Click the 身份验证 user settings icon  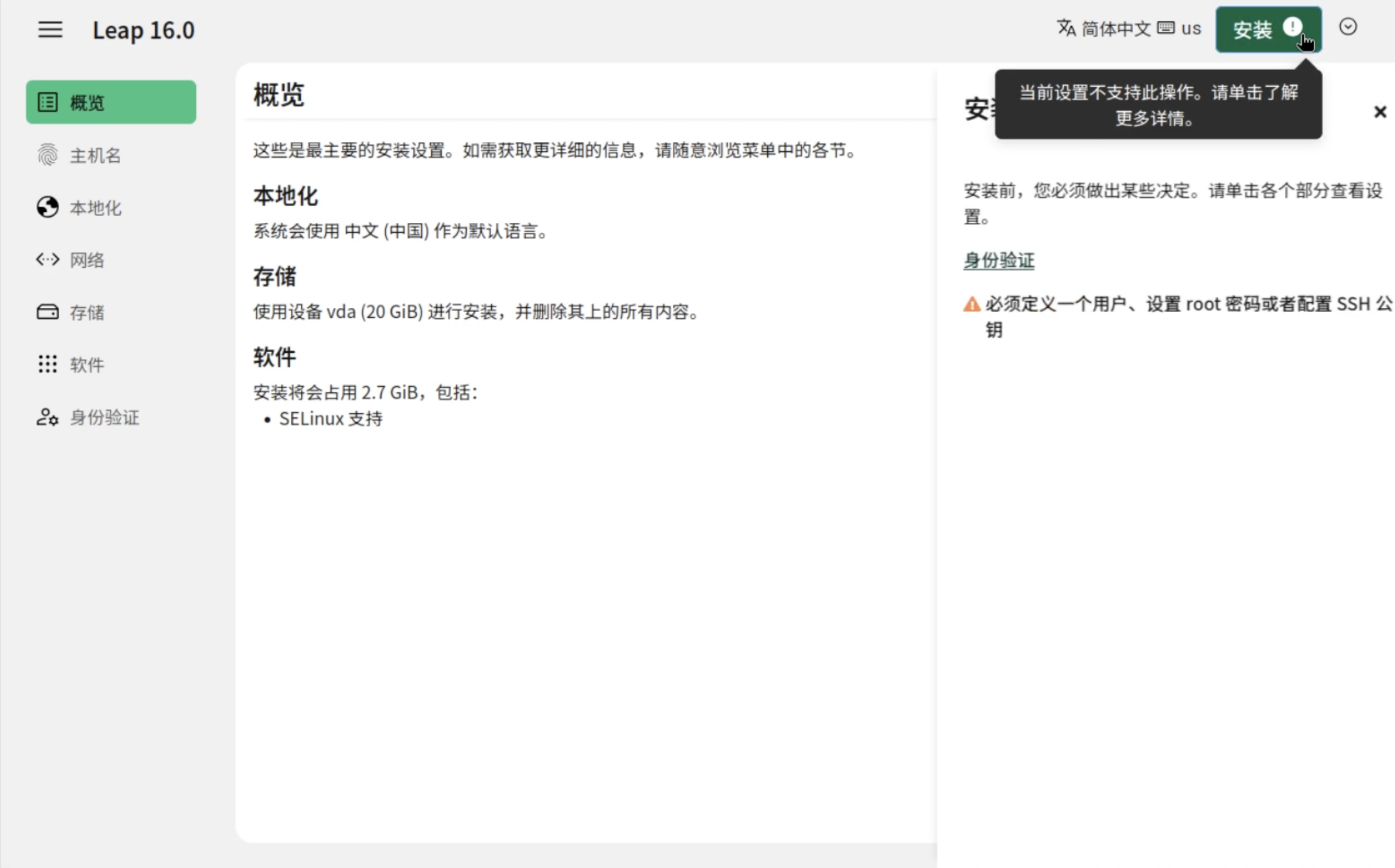pos(48,417)
